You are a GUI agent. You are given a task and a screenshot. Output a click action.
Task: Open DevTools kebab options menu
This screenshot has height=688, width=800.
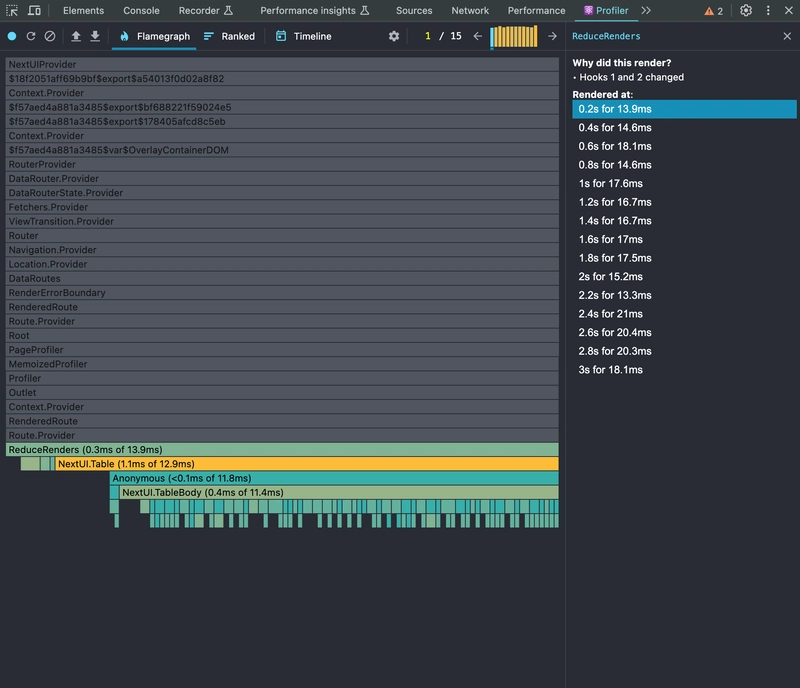tap(768, 10)
